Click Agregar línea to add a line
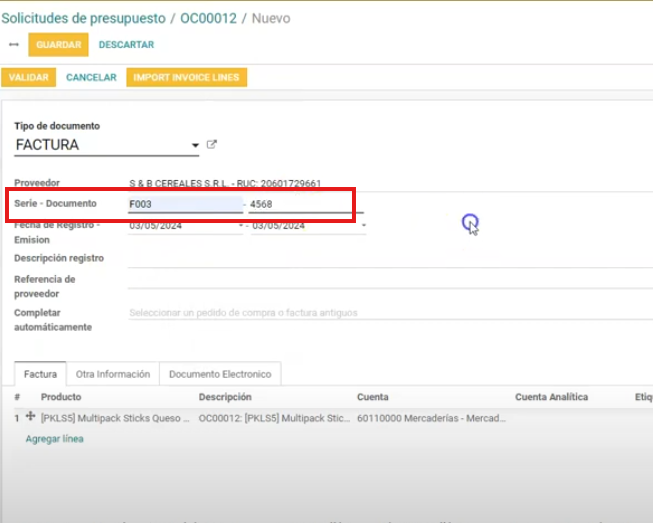The image size is (653, 523). tap(54, 439)
